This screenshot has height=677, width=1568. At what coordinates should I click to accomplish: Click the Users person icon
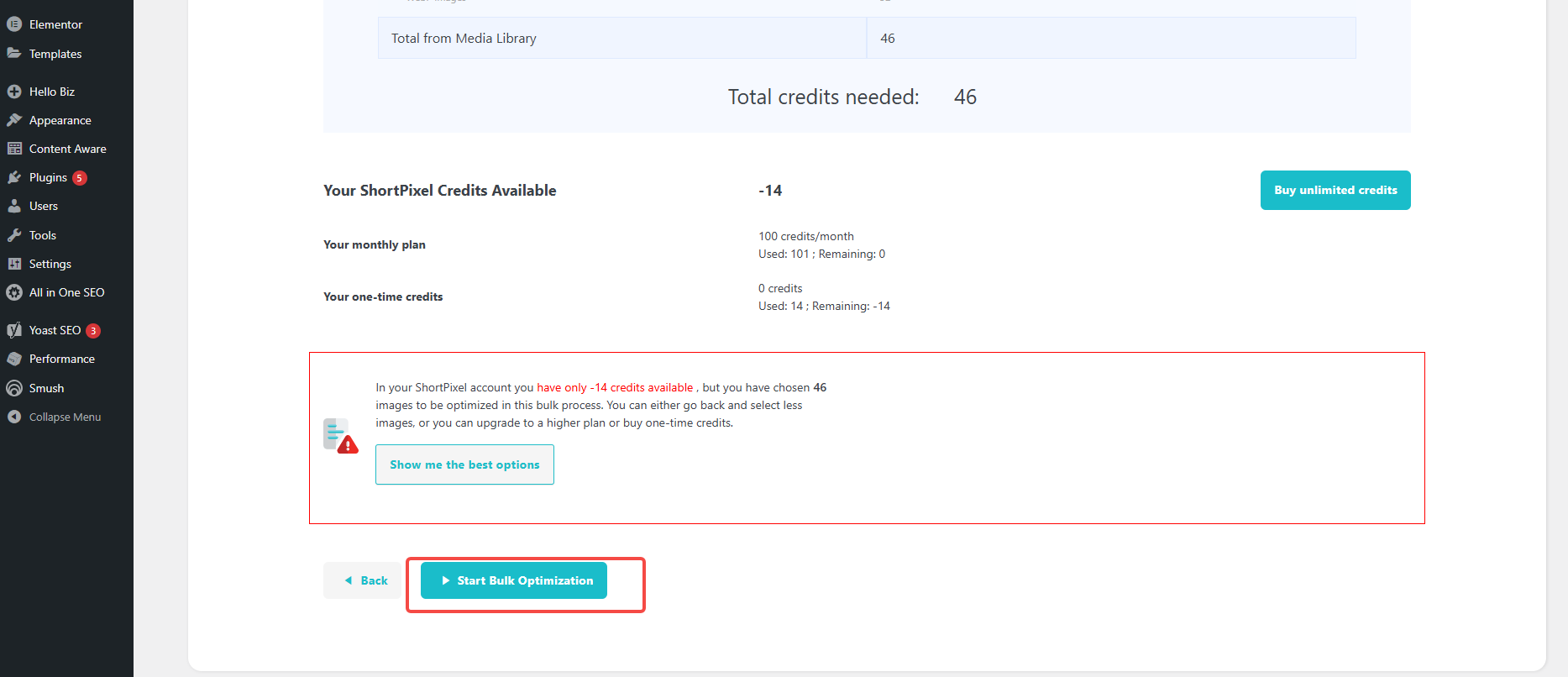tap(14, 206)
